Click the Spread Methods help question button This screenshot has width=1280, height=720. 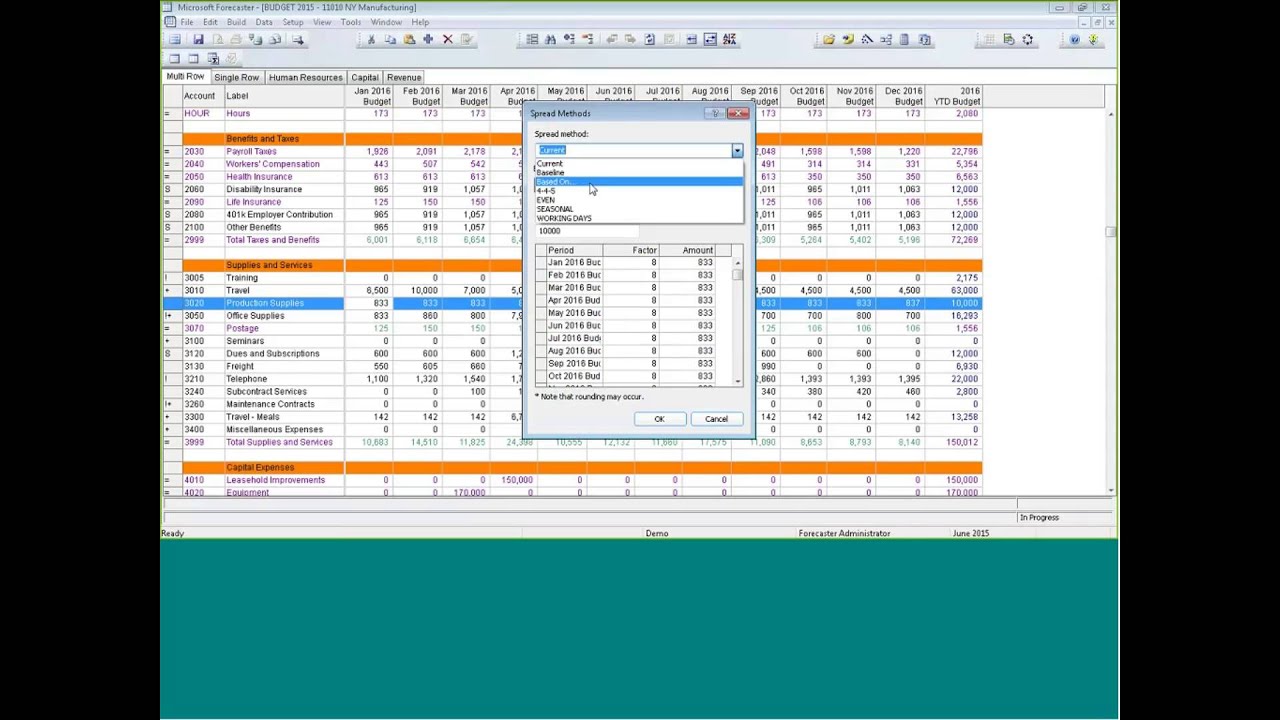715,114
